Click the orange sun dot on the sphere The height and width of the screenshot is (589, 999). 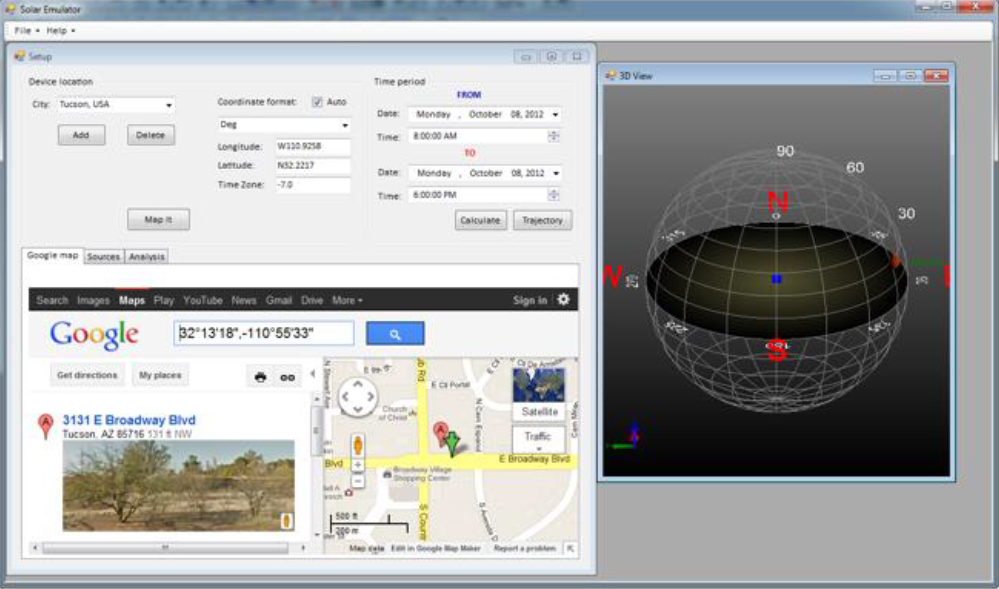(895, 260)
